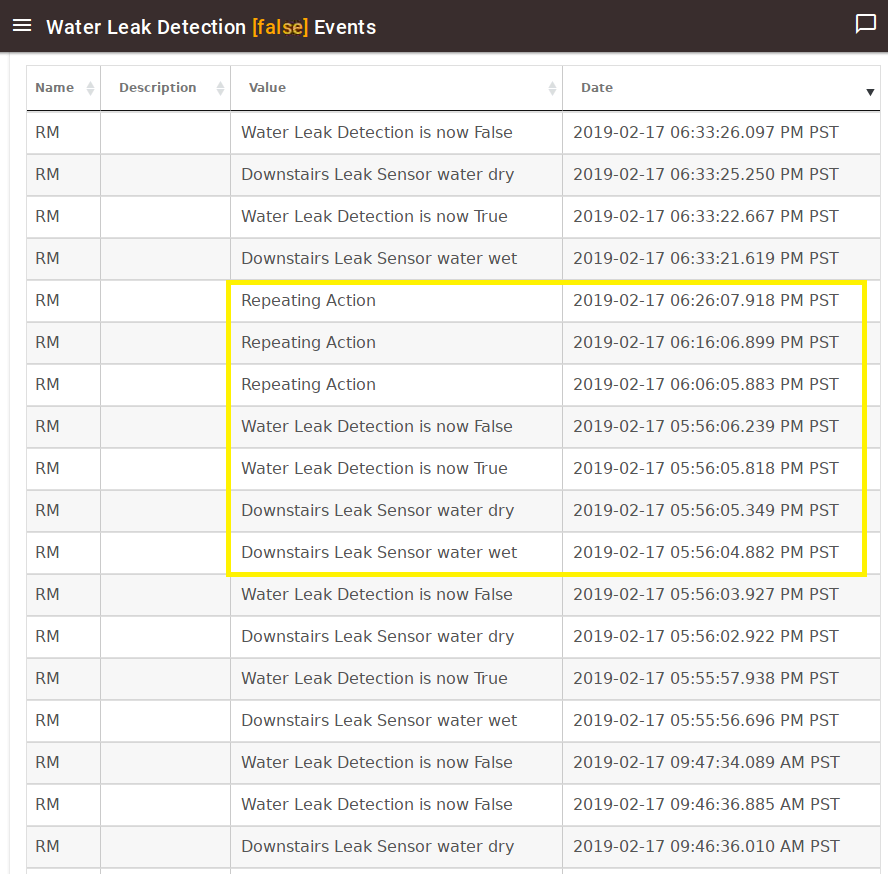Screen dimensions: 888x874
Task: Click value in the 06:33:21.619 PM row
Action: [379, 258]
